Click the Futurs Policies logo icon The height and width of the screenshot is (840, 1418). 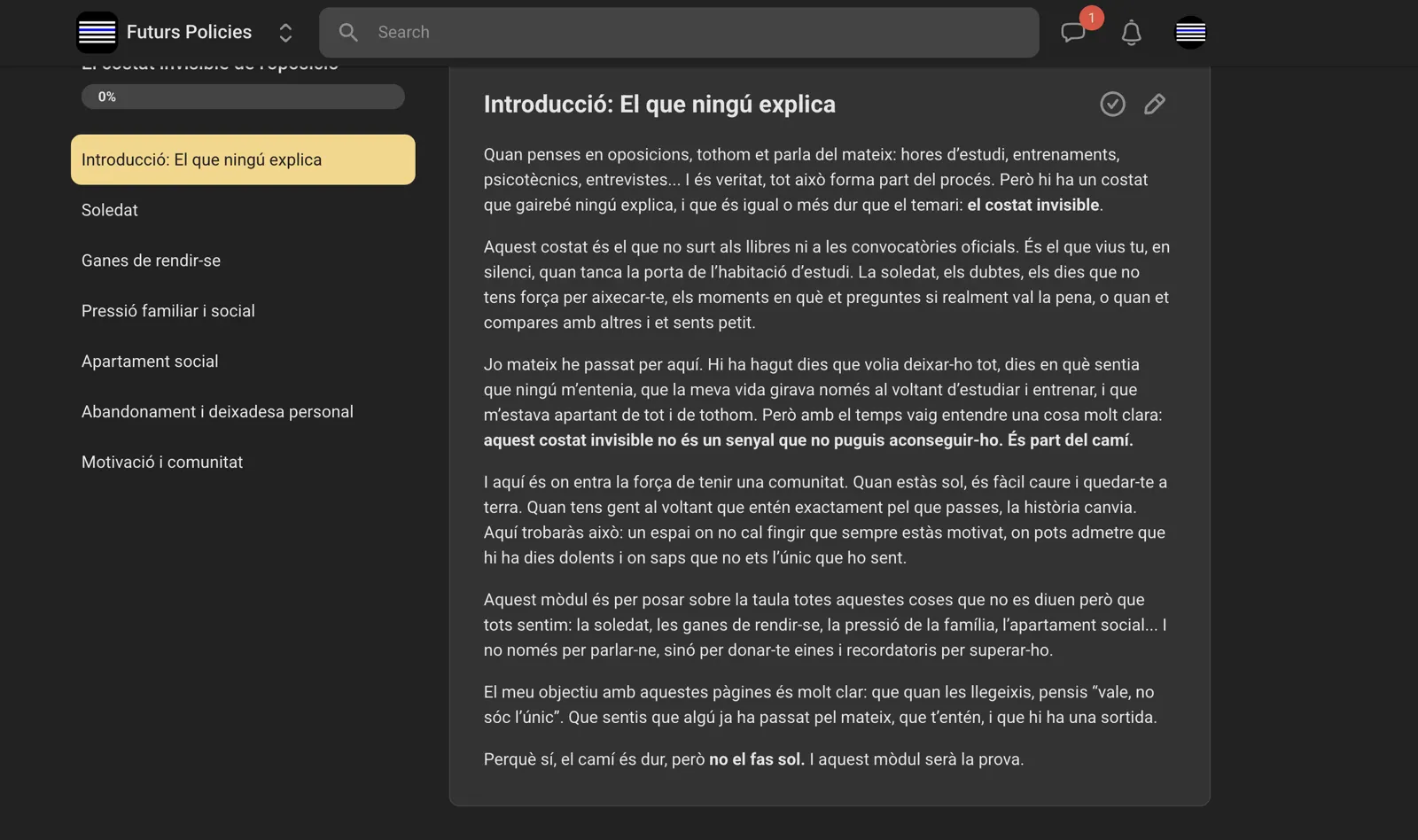[97, 33]
